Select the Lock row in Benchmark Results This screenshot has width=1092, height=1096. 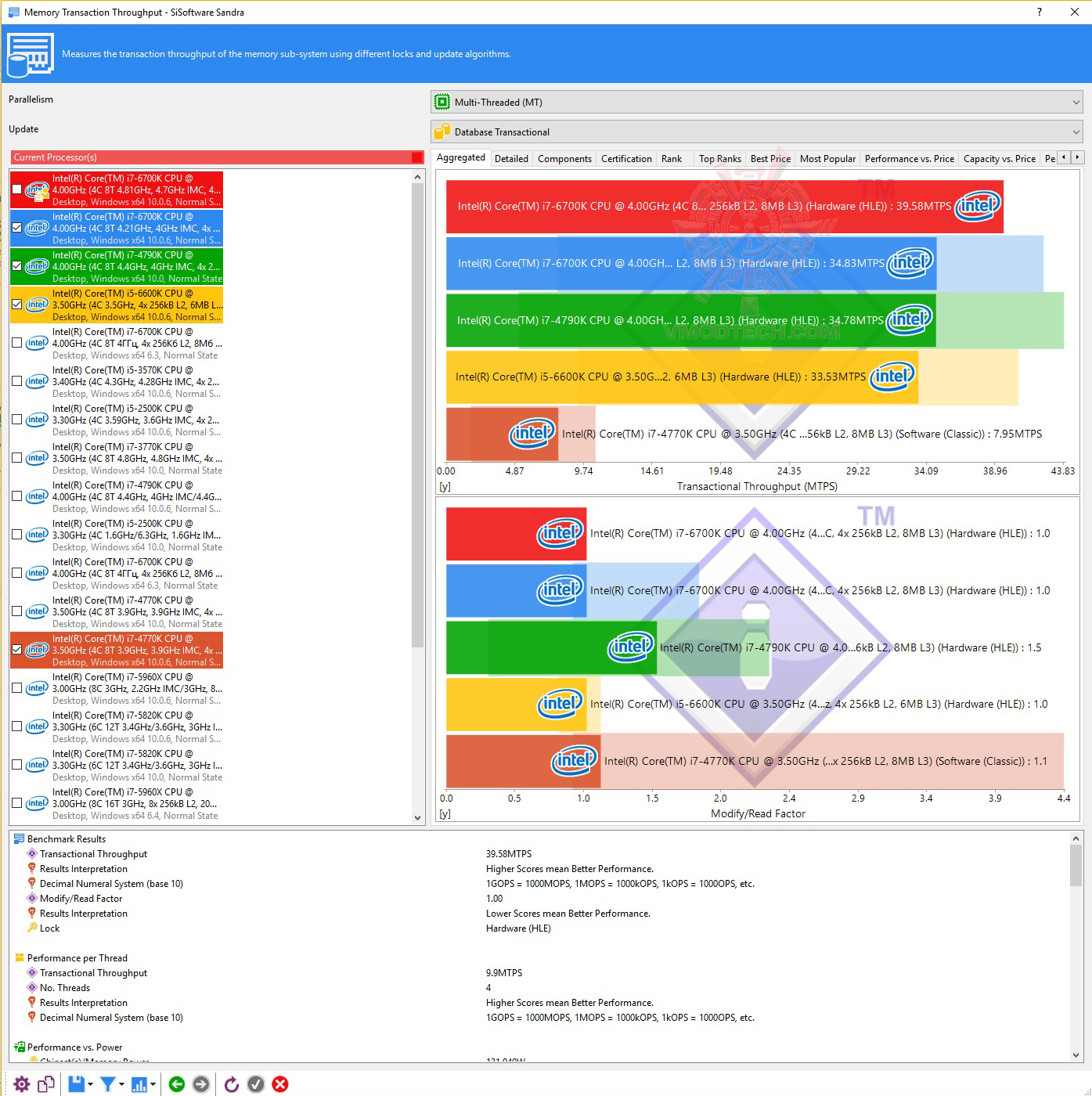pos(540,928)
